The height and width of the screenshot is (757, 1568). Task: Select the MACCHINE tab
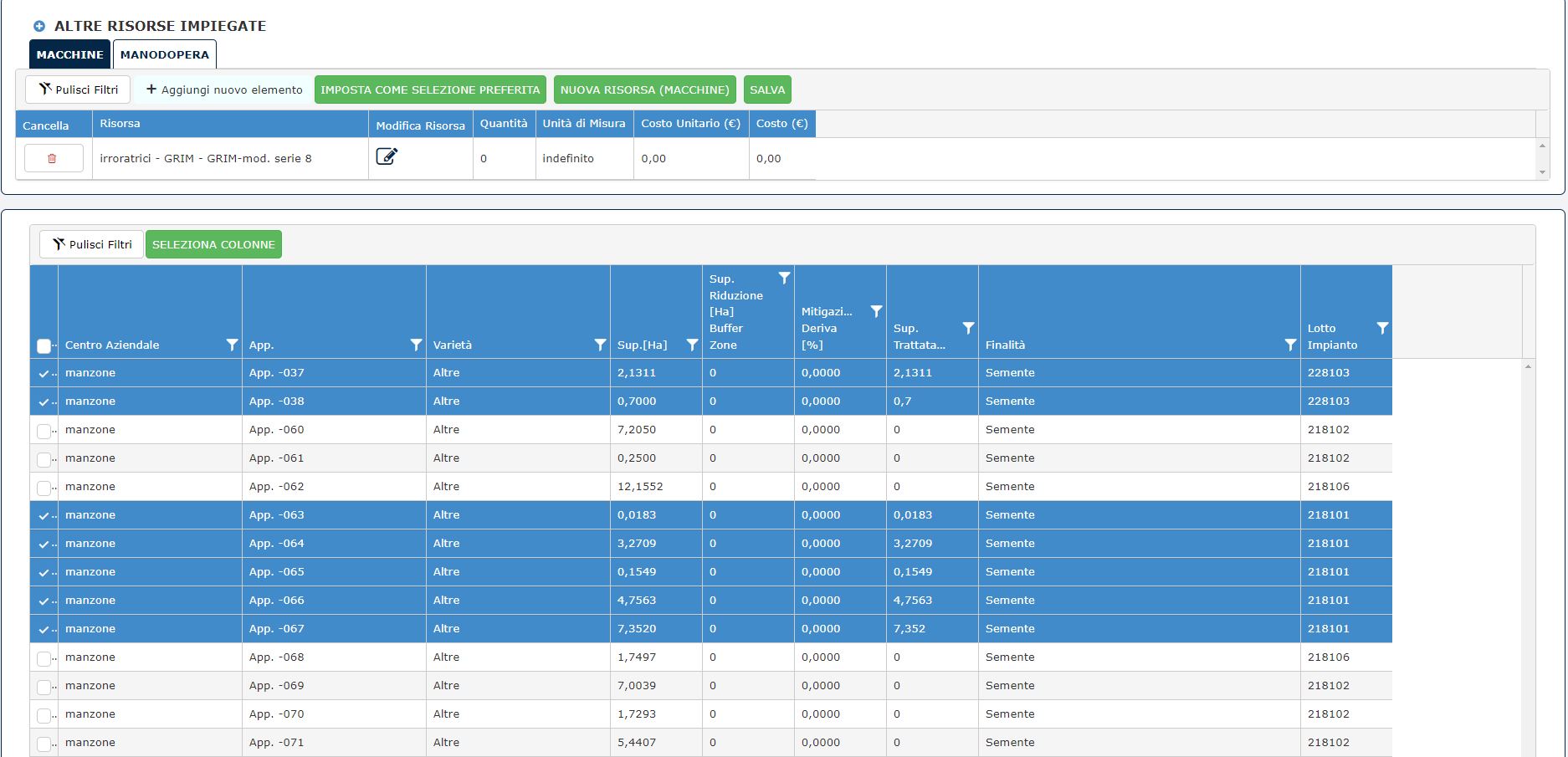tap(70, 54)
